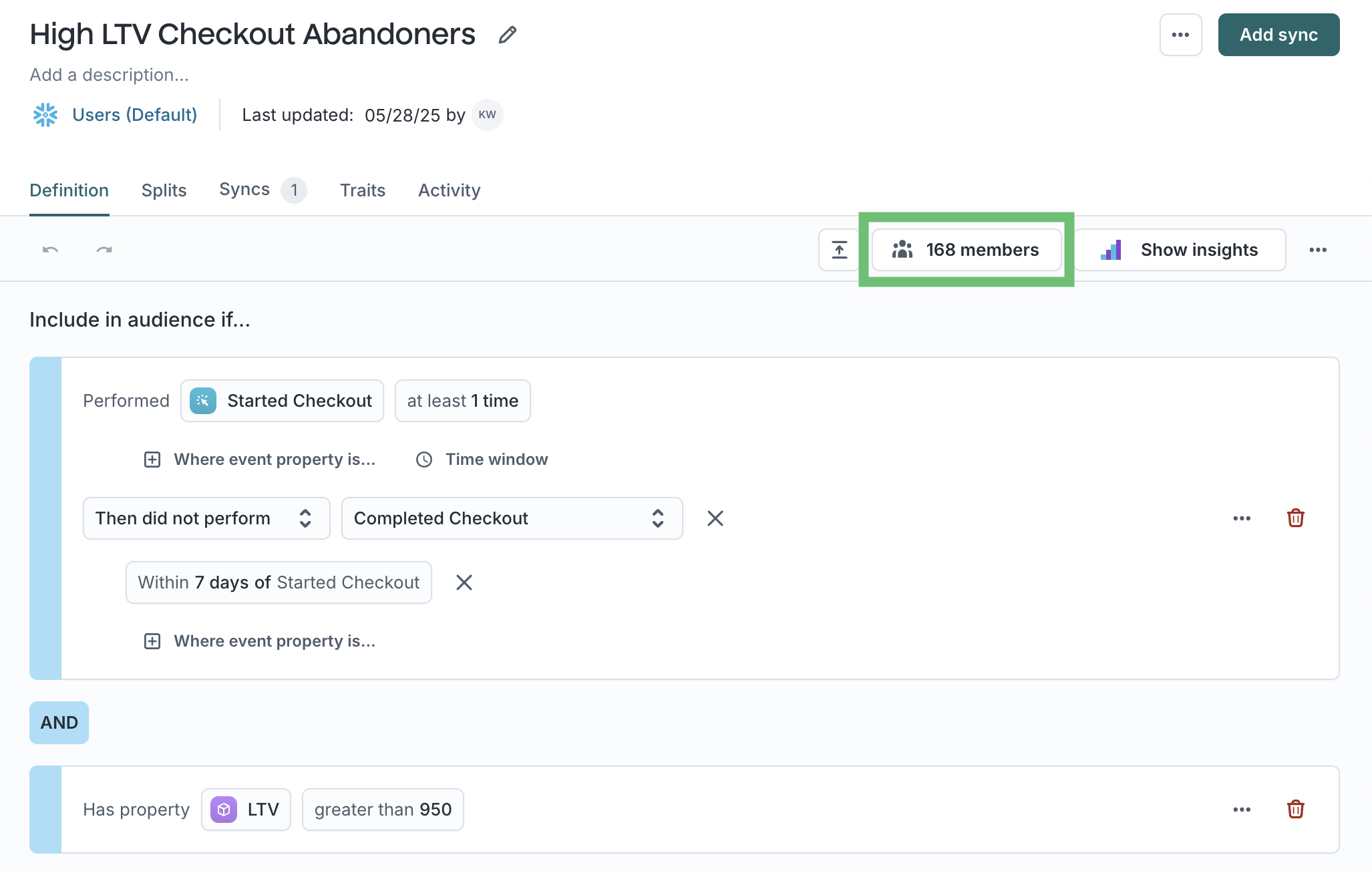Switch to the Splits tab
The height and width of the screenshot is (871, 1372).
point(164,190)
